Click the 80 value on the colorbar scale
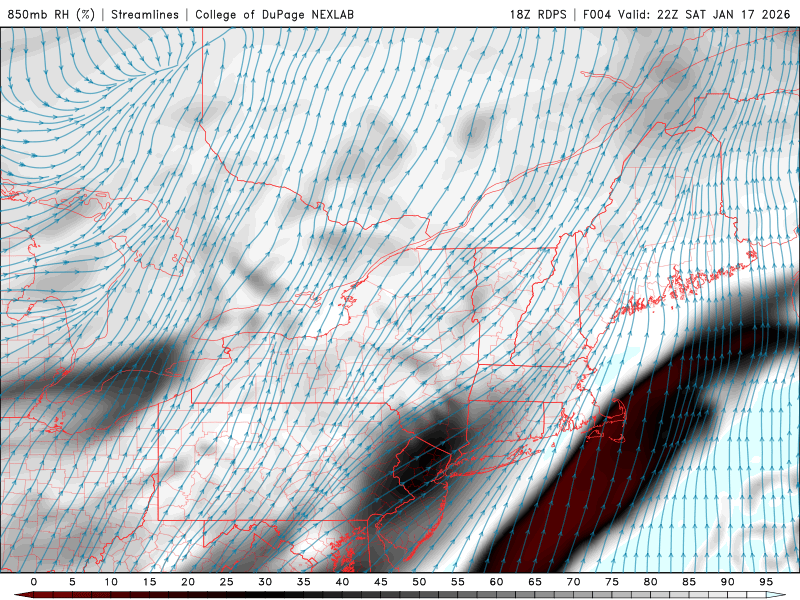The height and width of the screenshot is (600, 800). point(651,582)
